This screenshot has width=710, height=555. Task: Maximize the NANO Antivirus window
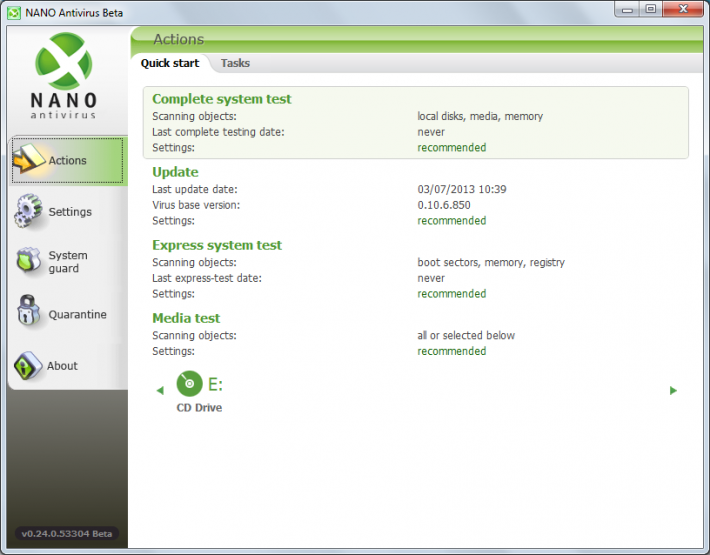tap(651, 9)
